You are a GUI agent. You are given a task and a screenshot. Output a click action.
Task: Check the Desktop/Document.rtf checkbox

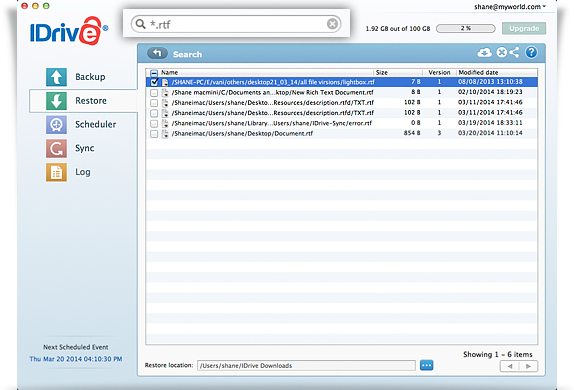point(154,134)
